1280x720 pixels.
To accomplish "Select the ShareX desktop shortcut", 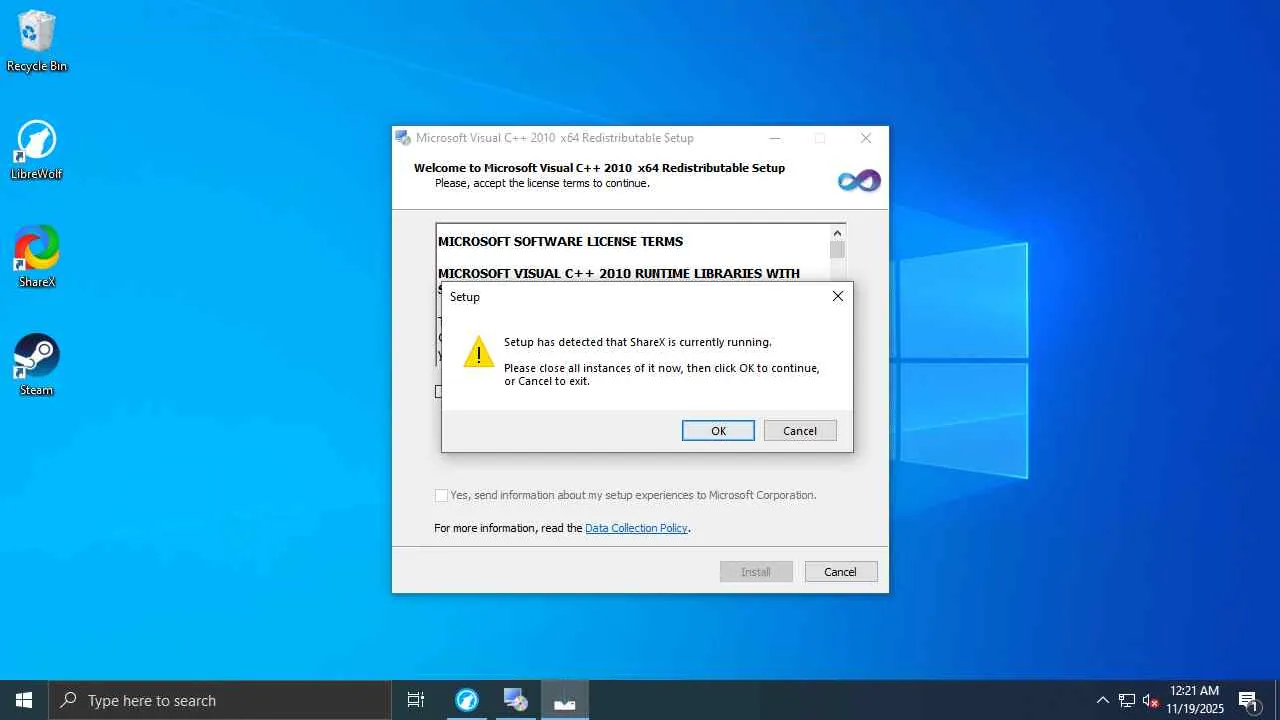I will [x=37, y=257].
